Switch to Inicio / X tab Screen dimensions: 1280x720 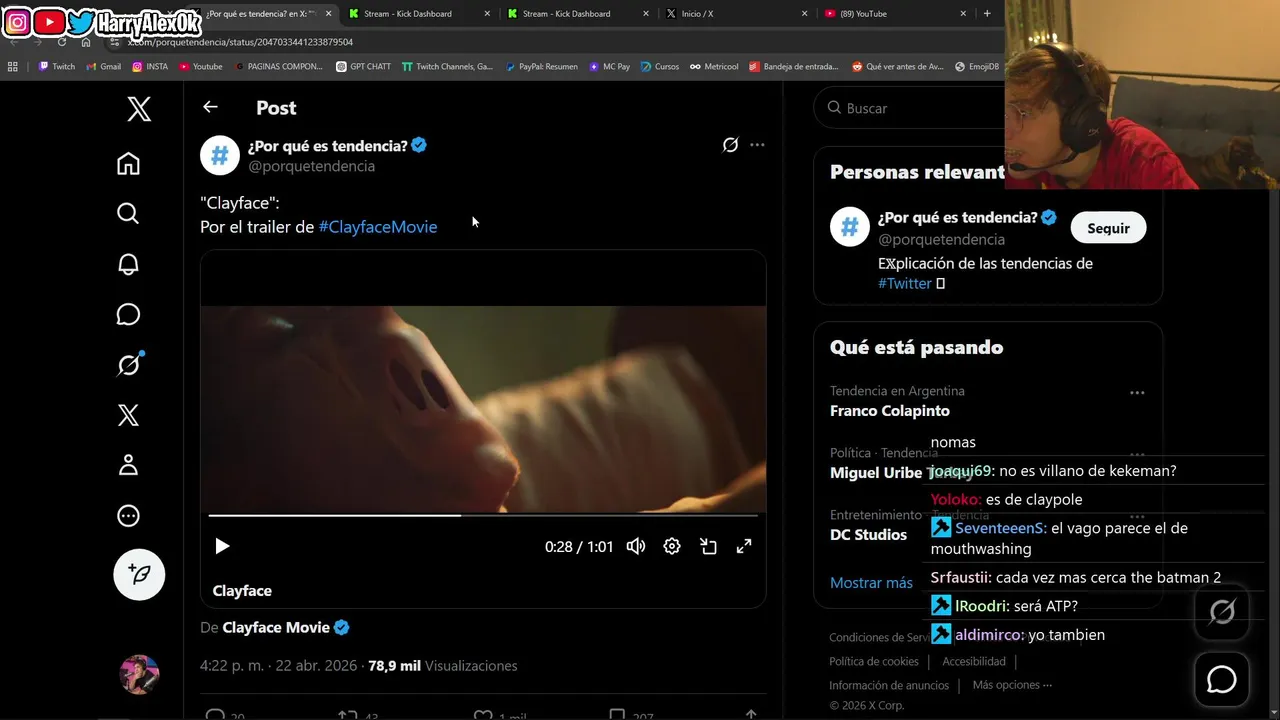pyautogui.click(x=738, y=14)
